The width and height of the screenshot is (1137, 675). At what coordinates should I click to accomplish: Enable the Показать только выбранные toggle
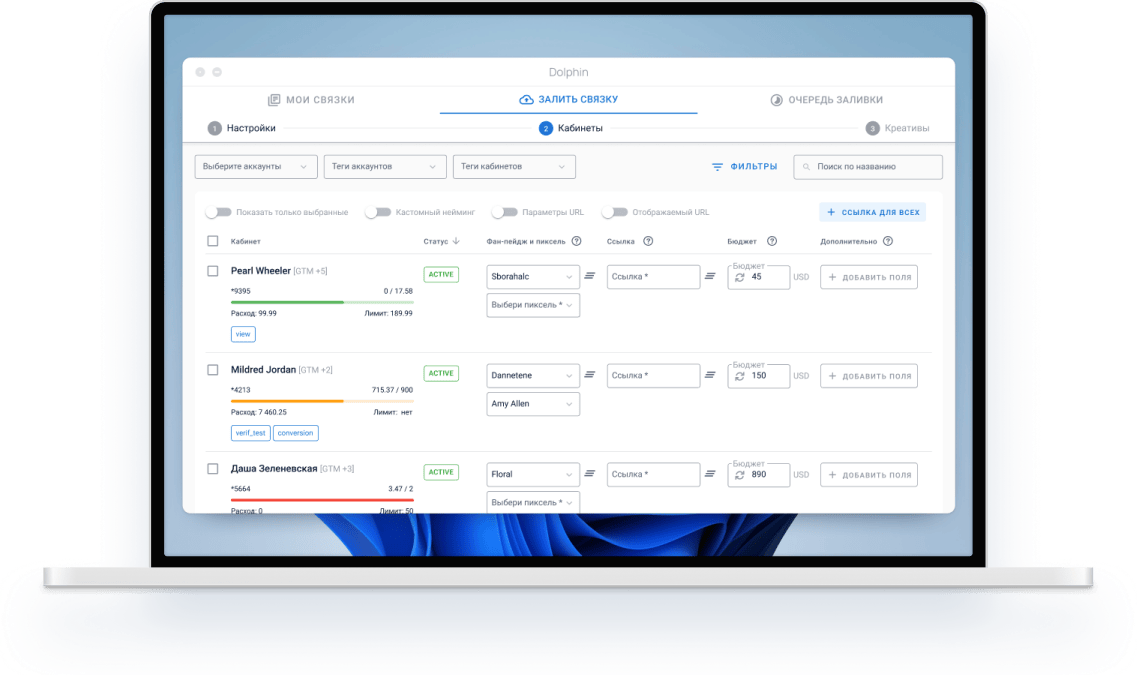[x=218, y=212]
